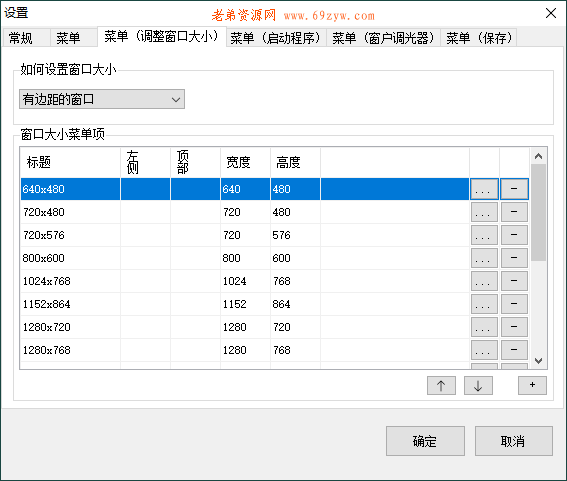
Task: Select the 640x480 title cell
Action: (71, 189)
